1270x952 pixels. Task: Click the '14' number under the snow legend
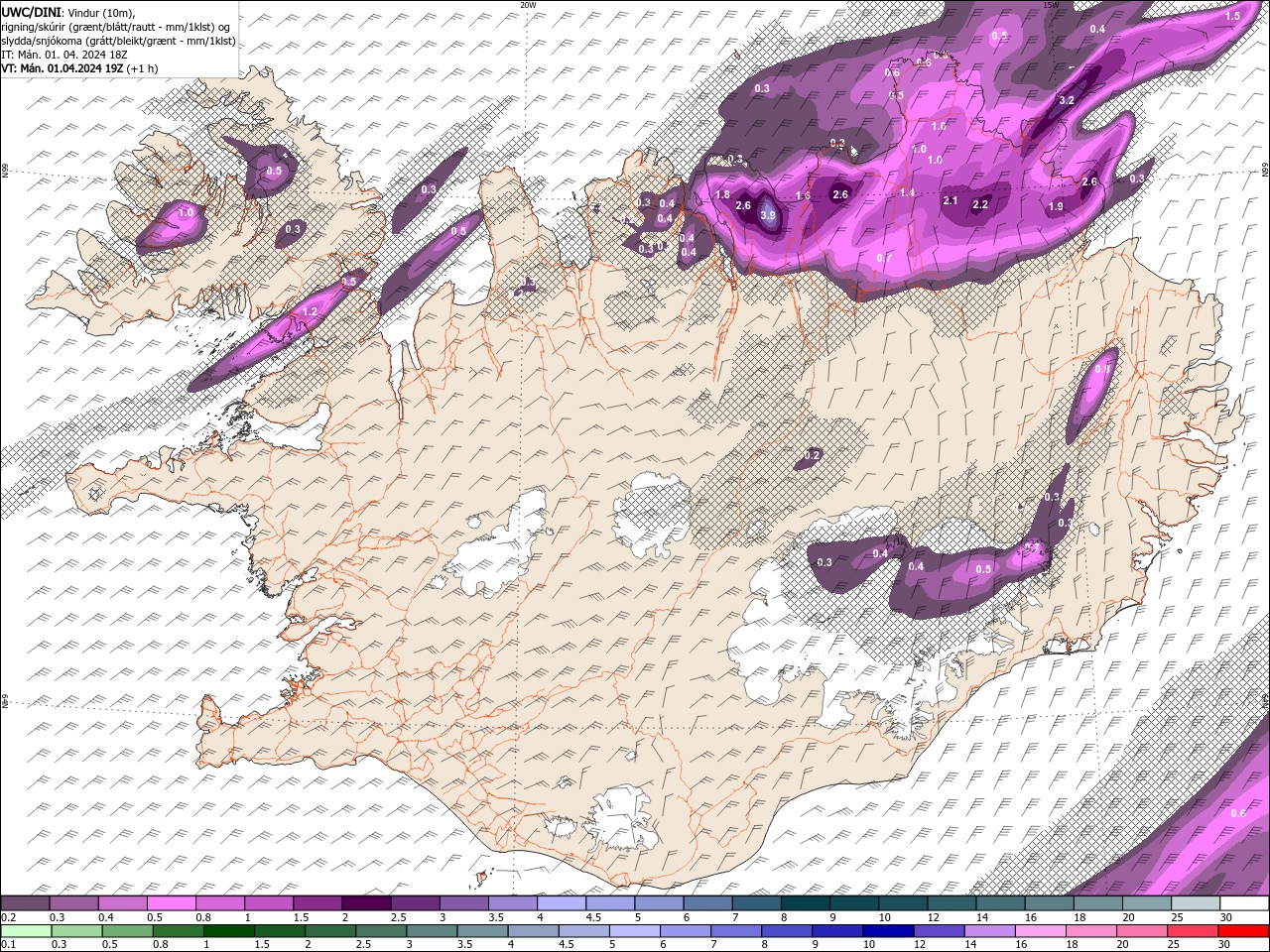coord(982,917)
